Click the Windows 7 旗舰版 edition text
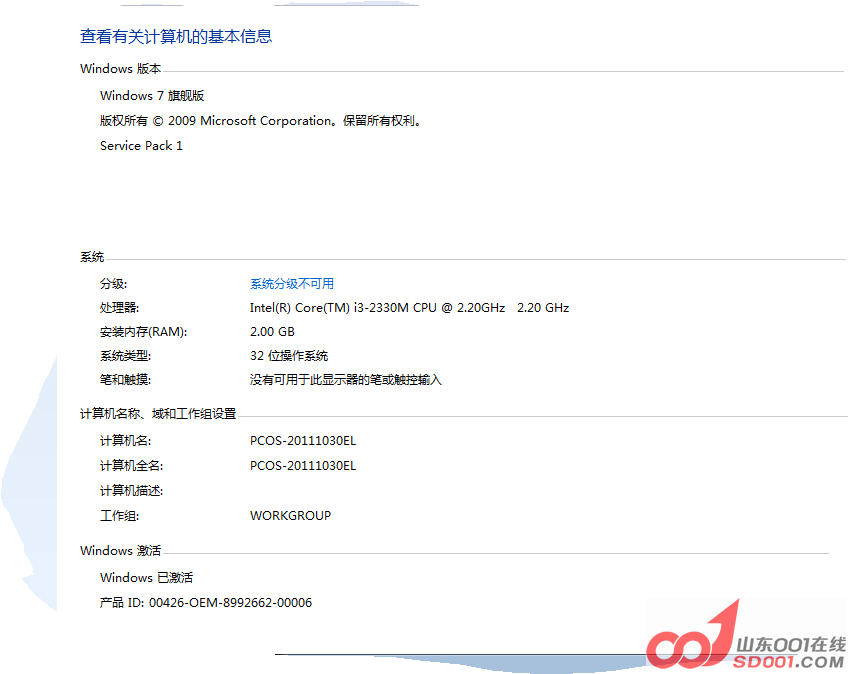 [x=152, y=96]
